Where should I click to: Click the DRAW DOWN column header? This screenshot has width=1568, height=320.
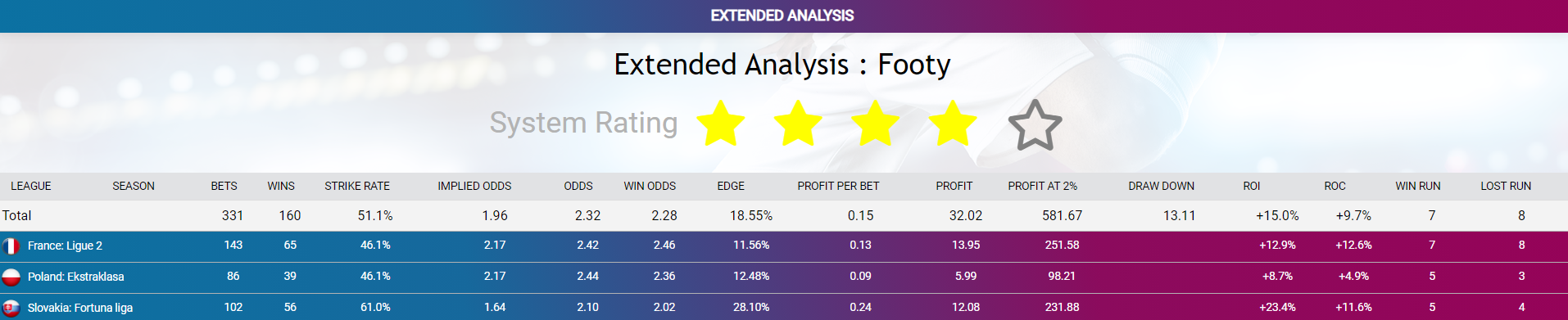coord(1161,186)
